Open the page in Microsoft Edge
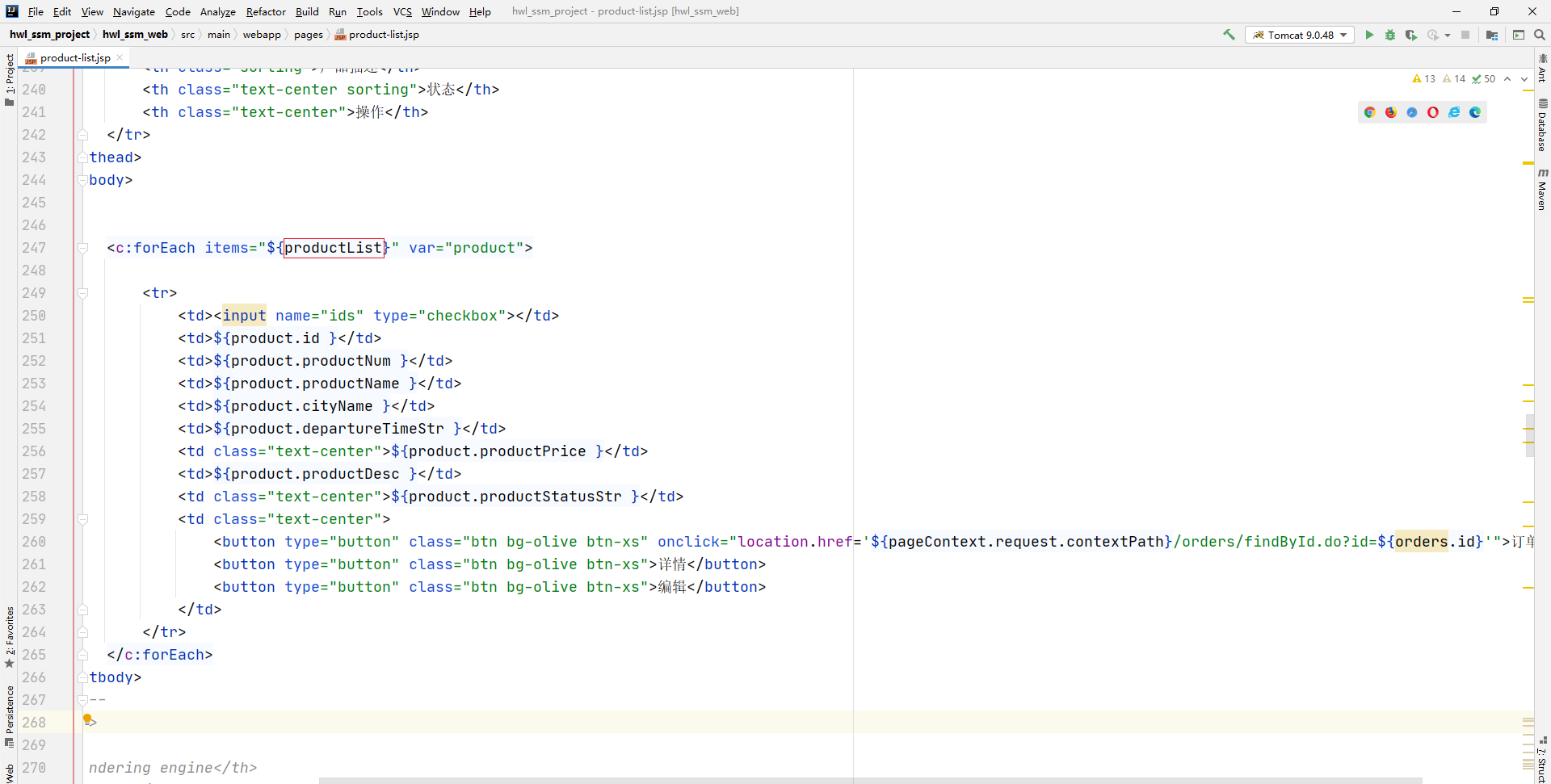1551x784 pixels. pos(1475,112)
